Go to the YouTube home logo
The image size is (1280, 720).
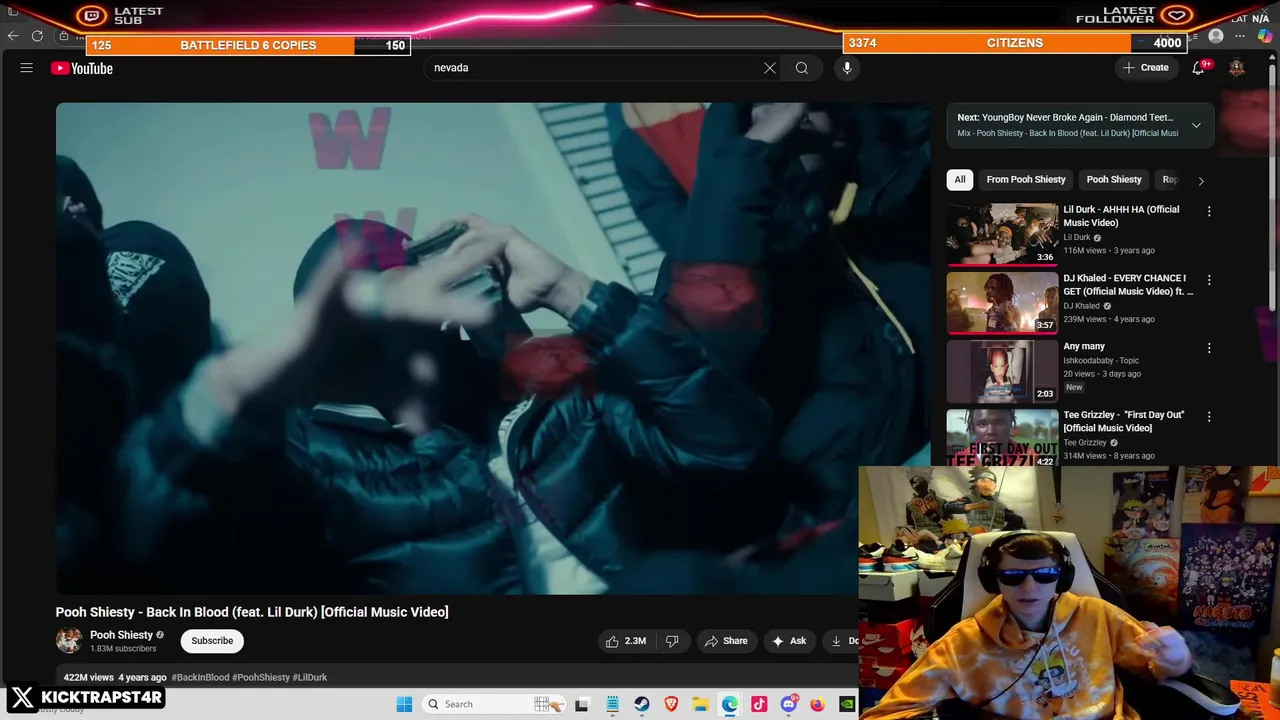point(82,68)
